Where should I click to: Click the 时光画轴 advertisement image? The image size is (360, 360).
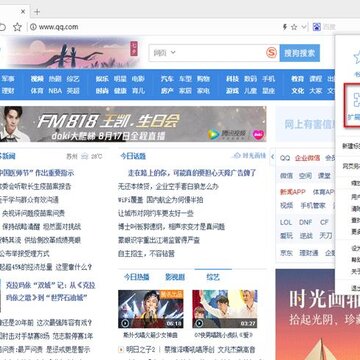(x=318, y=314)
